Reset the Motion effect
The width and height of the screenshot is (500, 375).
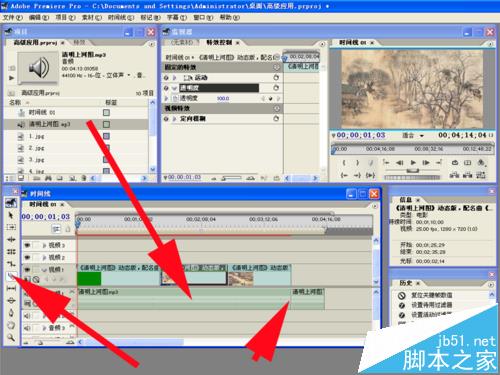[x=276, y=77]
